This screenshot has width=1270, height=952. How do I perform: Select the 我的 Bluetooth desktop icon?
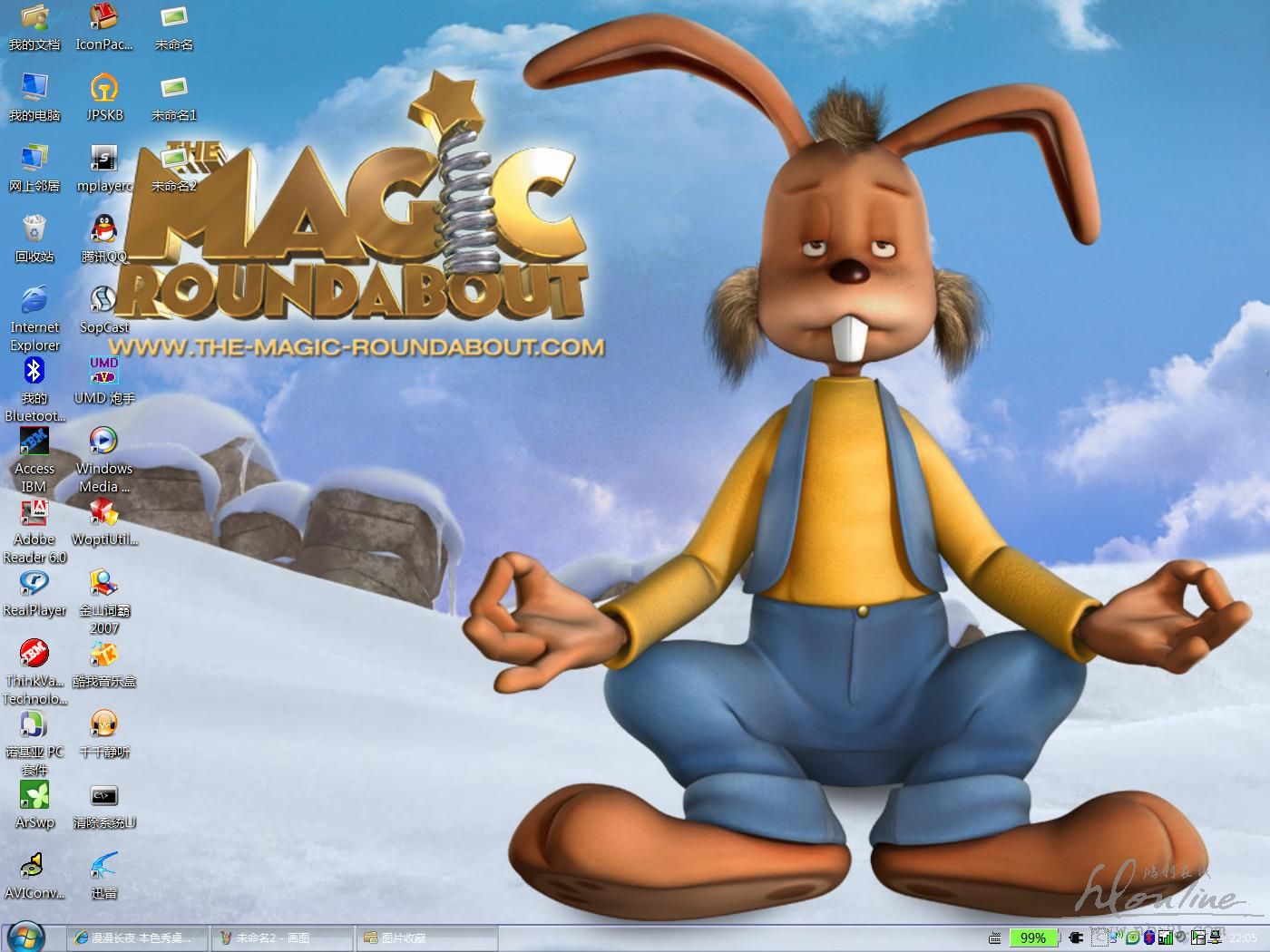pyautogui.click(x=34, y=372)
